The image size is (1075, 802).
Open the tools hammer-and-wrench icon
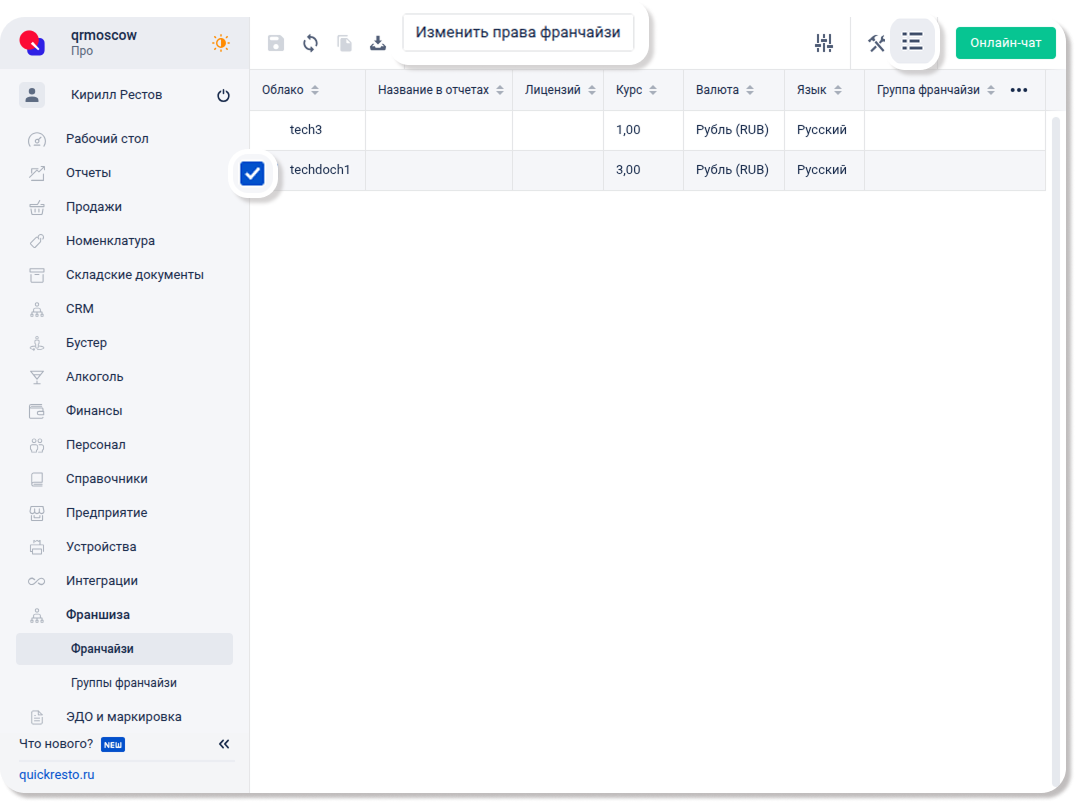click(876, 43)
